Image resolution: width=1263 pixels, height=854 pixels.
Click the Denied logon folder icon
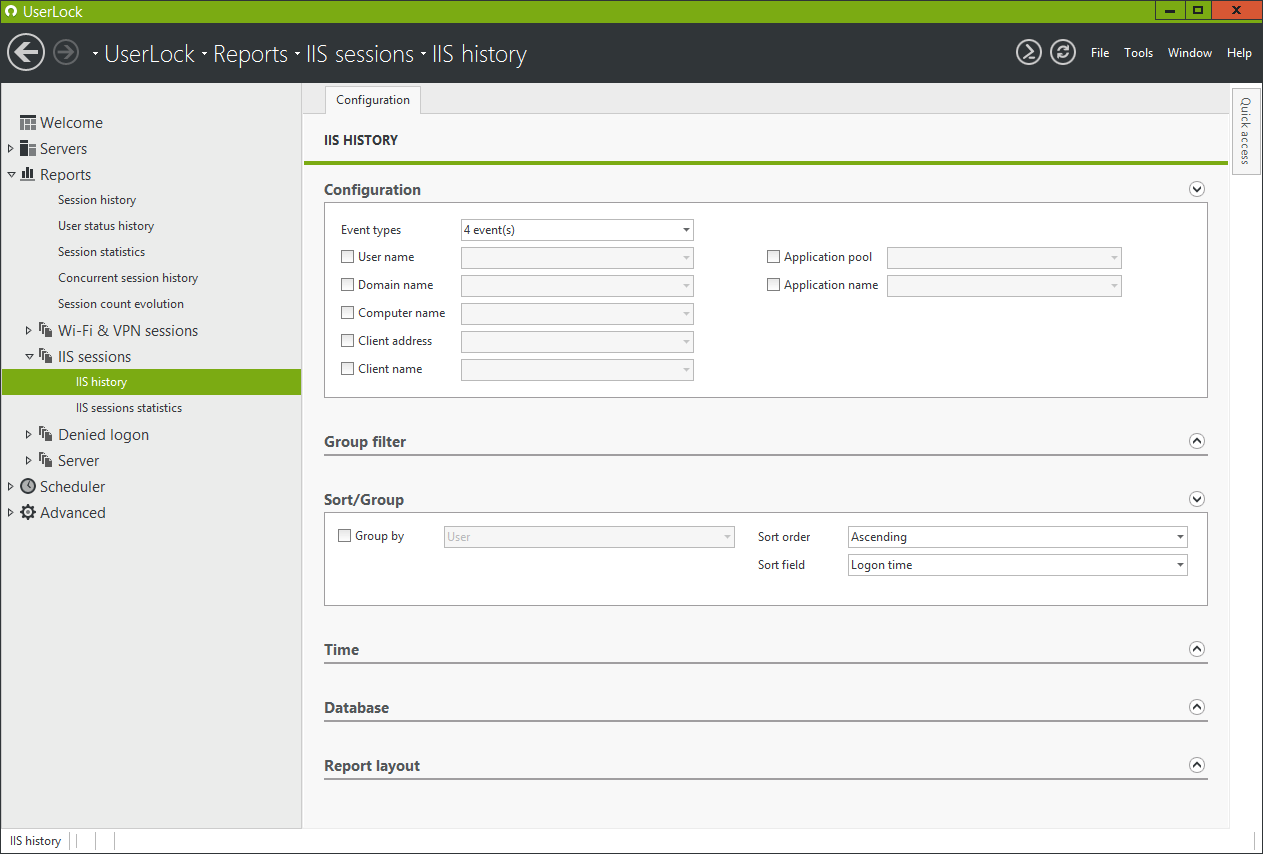(46, 434)
